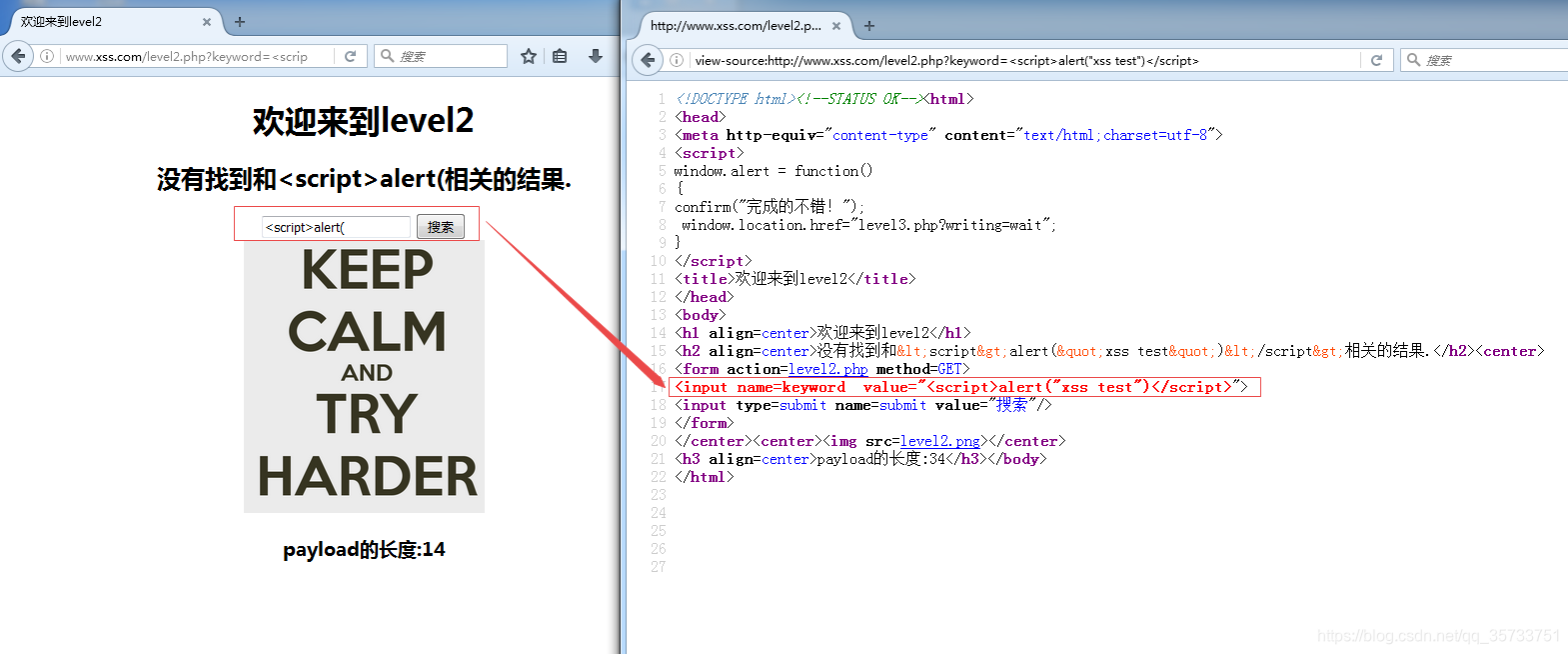Open the level2.php link in source
Screen dimensions: 1568x654
click(x=827, y=369)
